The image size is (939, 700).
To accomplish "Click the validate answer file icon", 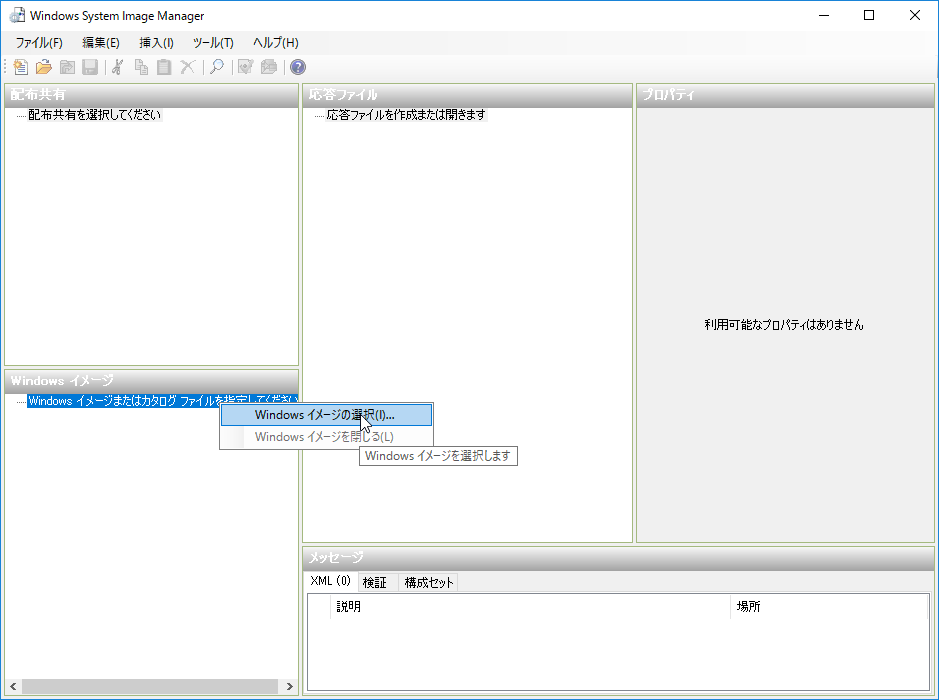I will click(x=246, y=67).
